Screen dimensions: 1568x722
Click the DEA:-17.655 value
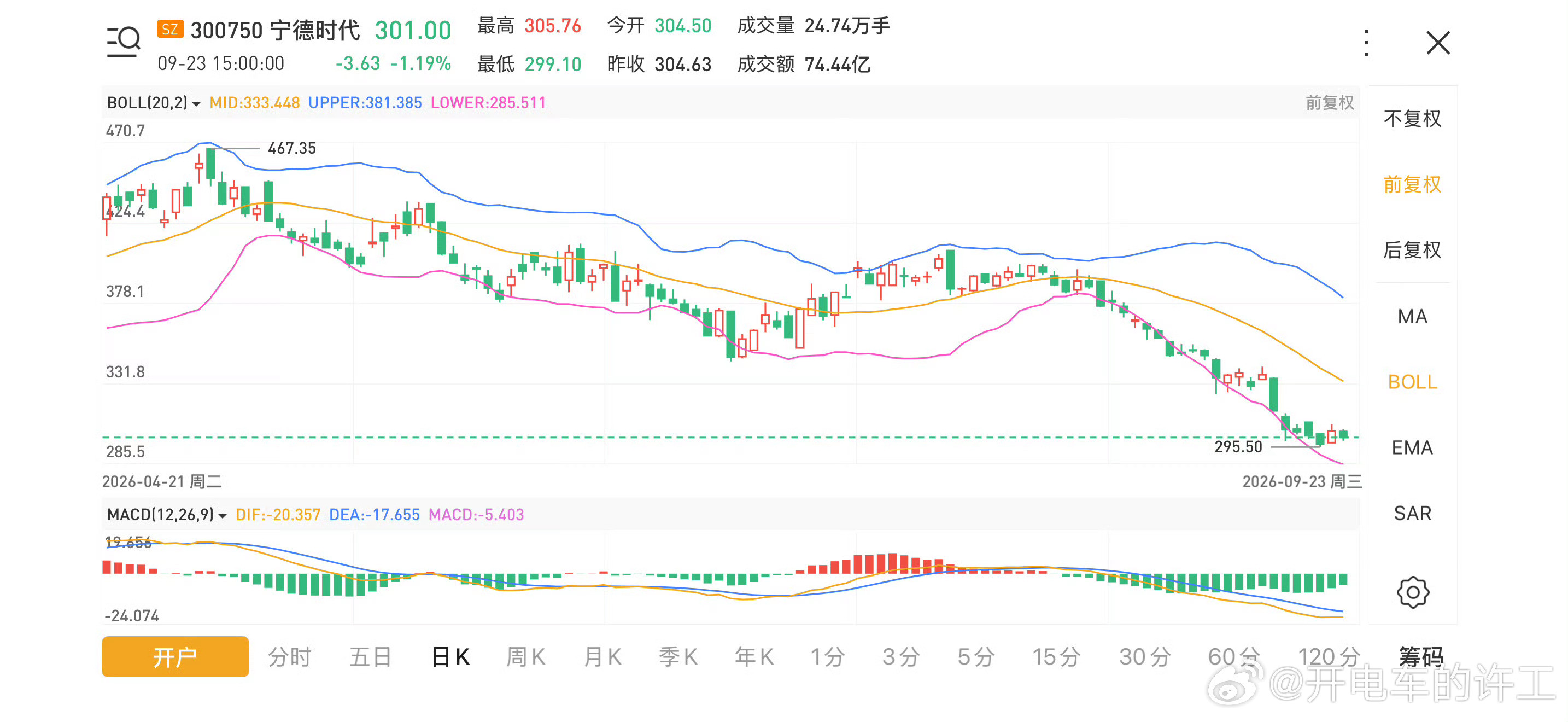click(x=375, y=514)
